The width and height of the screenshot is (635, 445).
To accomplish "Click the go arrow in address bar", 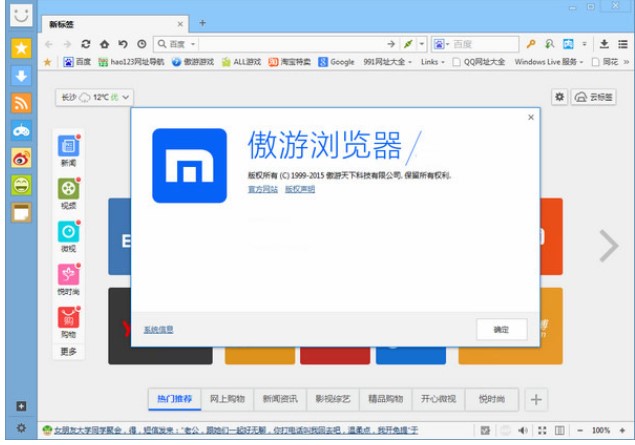I will coord(391,44).
